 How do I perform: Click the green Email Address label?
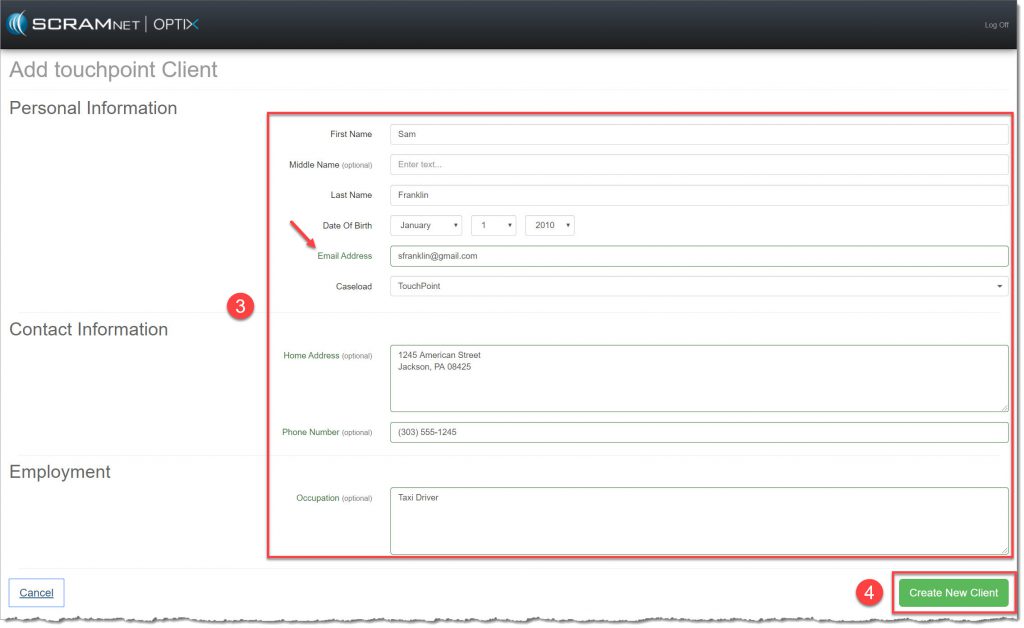[344, 255]
